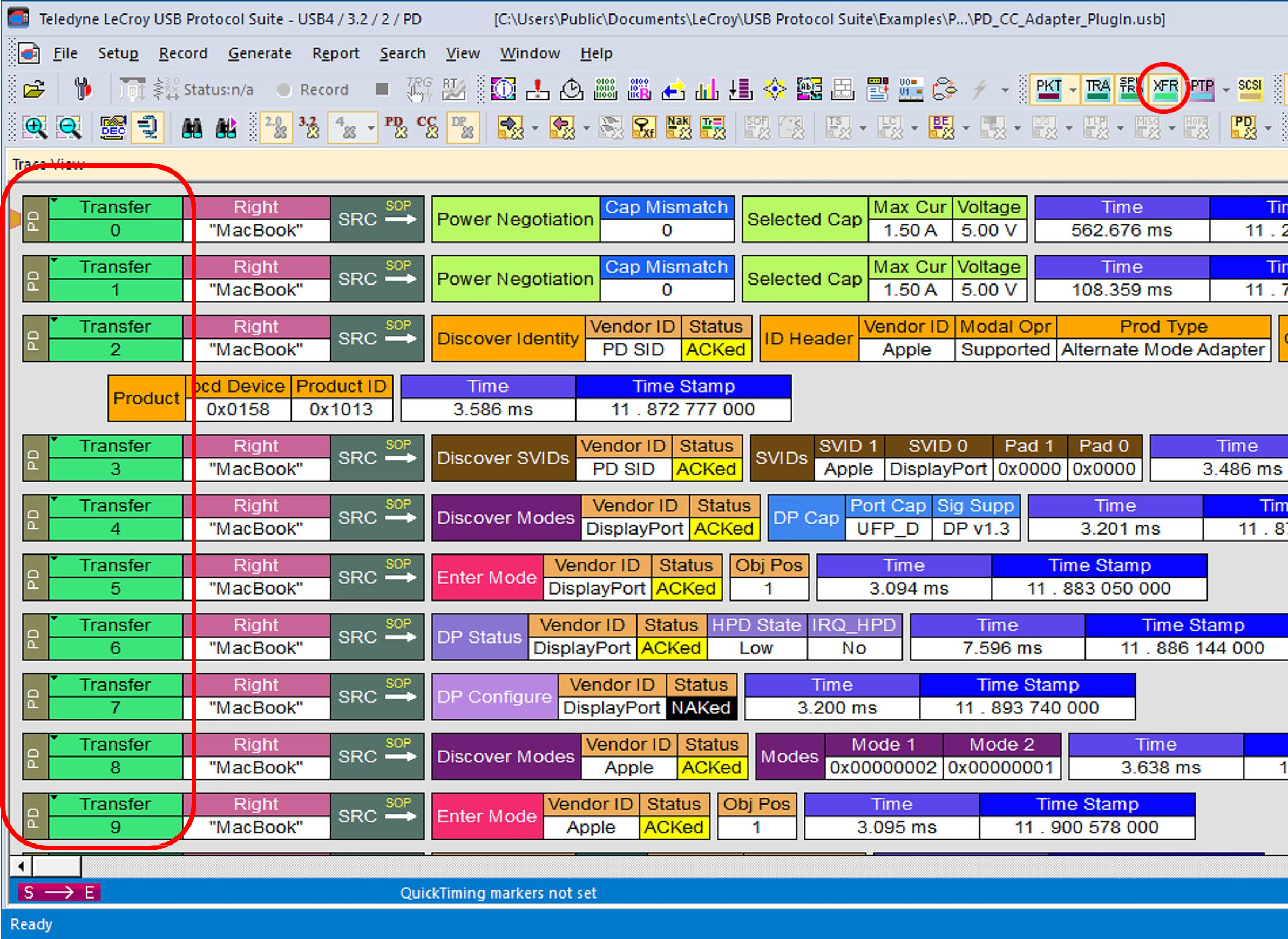1288x939 pixels.
Task: Toggle hide USB 3.2 traffic button
Action: [x=309, y=127]
